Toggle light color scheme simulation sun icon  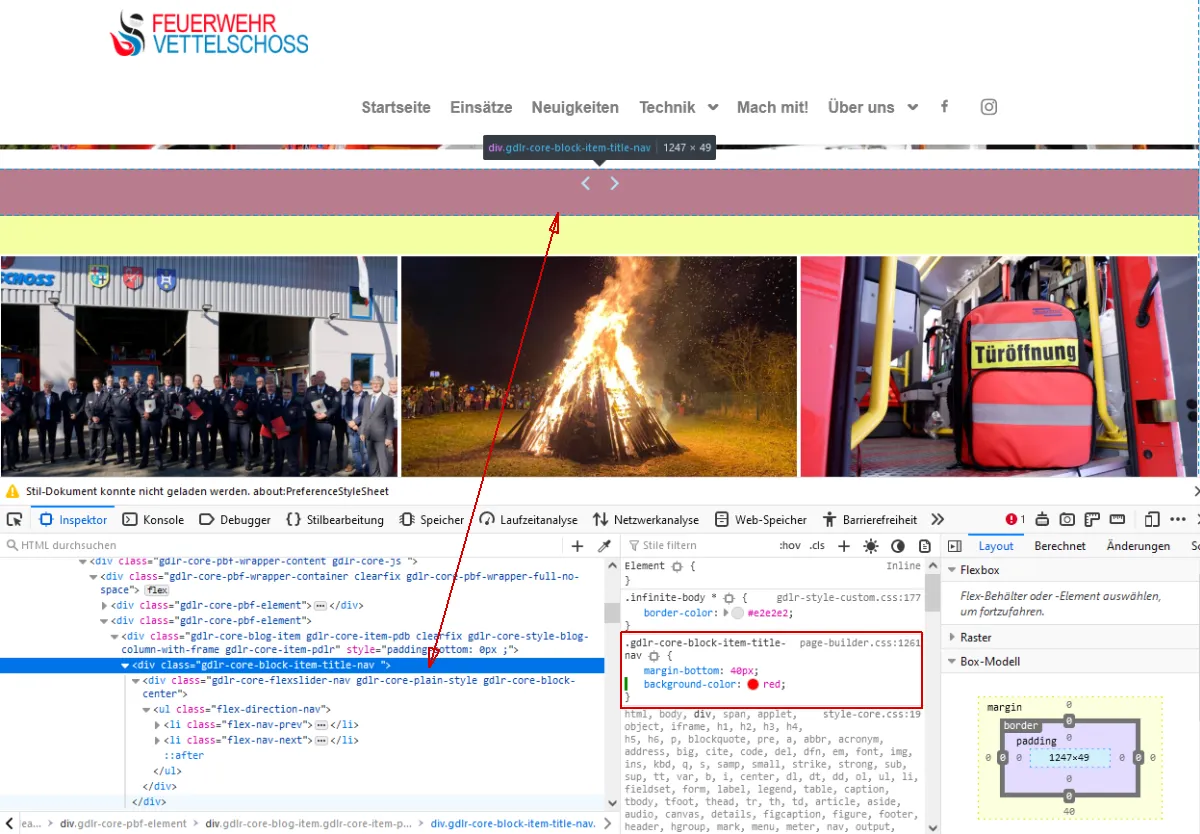(x=871, y=546)
